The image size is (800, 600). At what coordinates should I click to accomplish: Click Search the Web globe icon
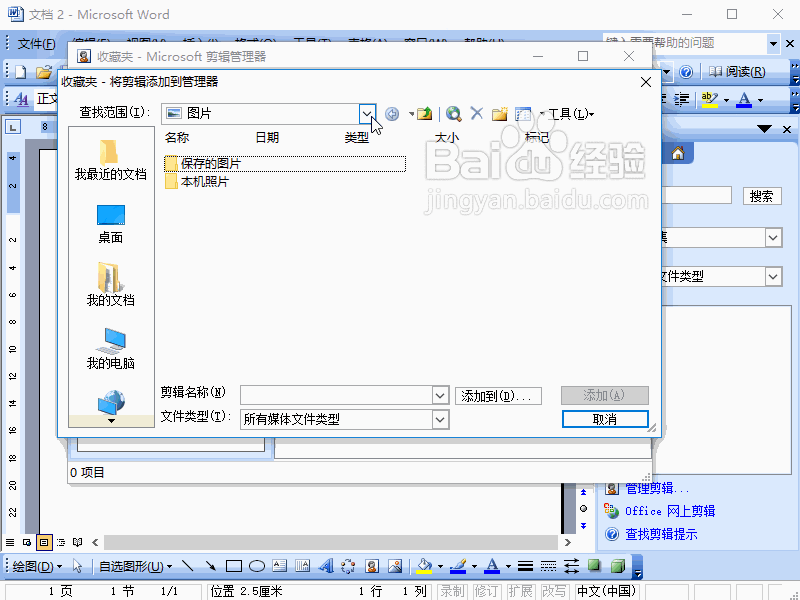pyautogui.click(x=453, y=113)
